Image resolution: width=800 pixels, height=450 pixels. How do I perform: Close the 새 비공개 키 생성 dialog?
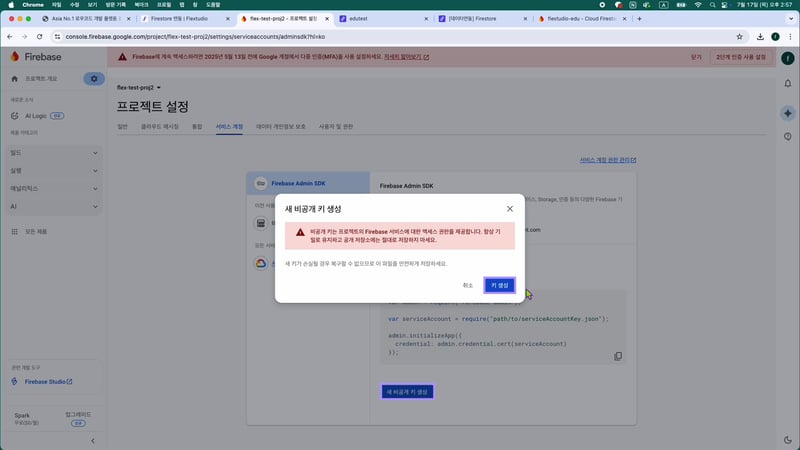509,208
